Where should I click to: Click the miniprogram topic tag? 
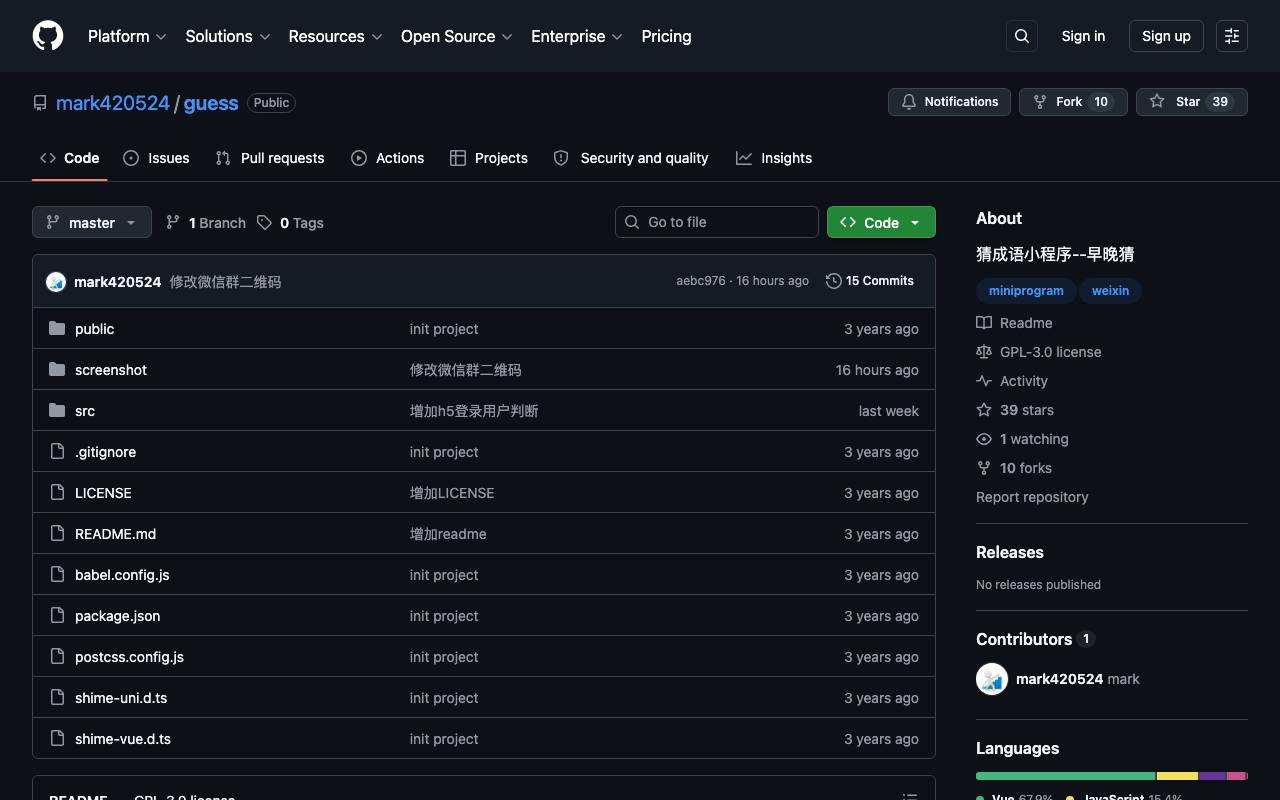pos(1026,291)
